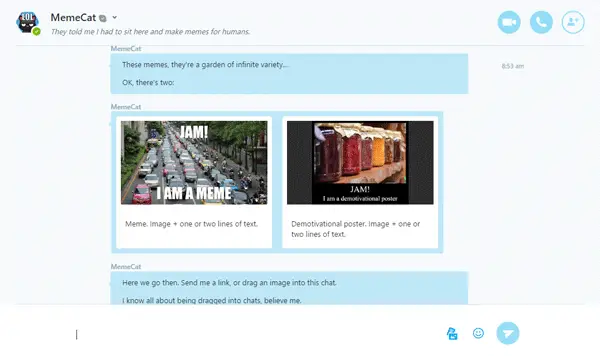The height and width of the screenshot is (360, 600).
Task: Click the 'garden of infinite variety' message bubble
Action: click(289, 73)
